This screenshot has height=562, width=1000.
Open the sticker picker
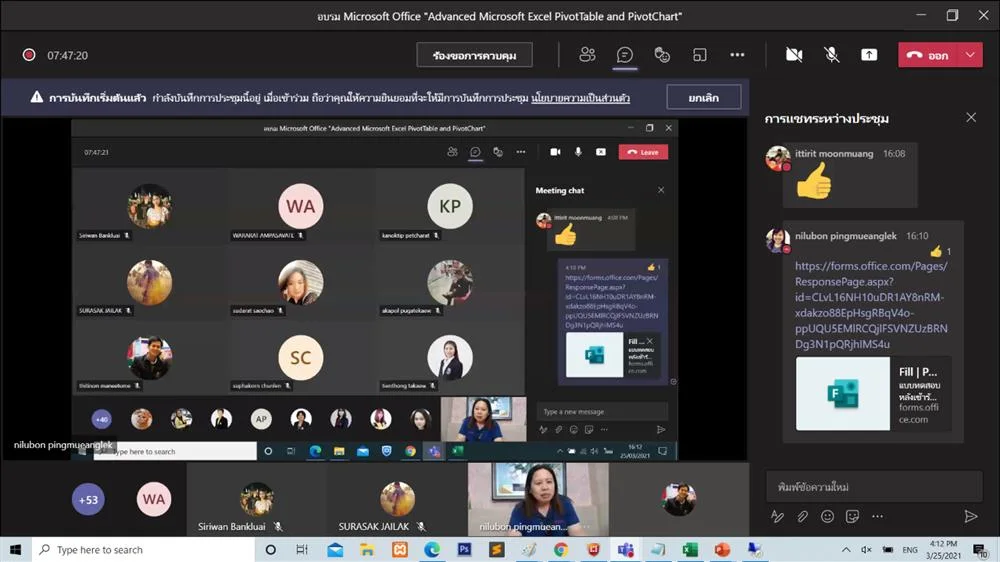852,516
